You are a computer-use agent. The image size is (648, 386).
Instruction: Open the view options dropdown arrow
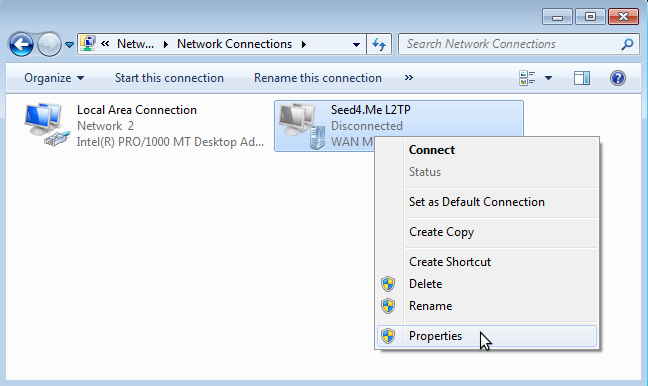click(x=548, y=78)
